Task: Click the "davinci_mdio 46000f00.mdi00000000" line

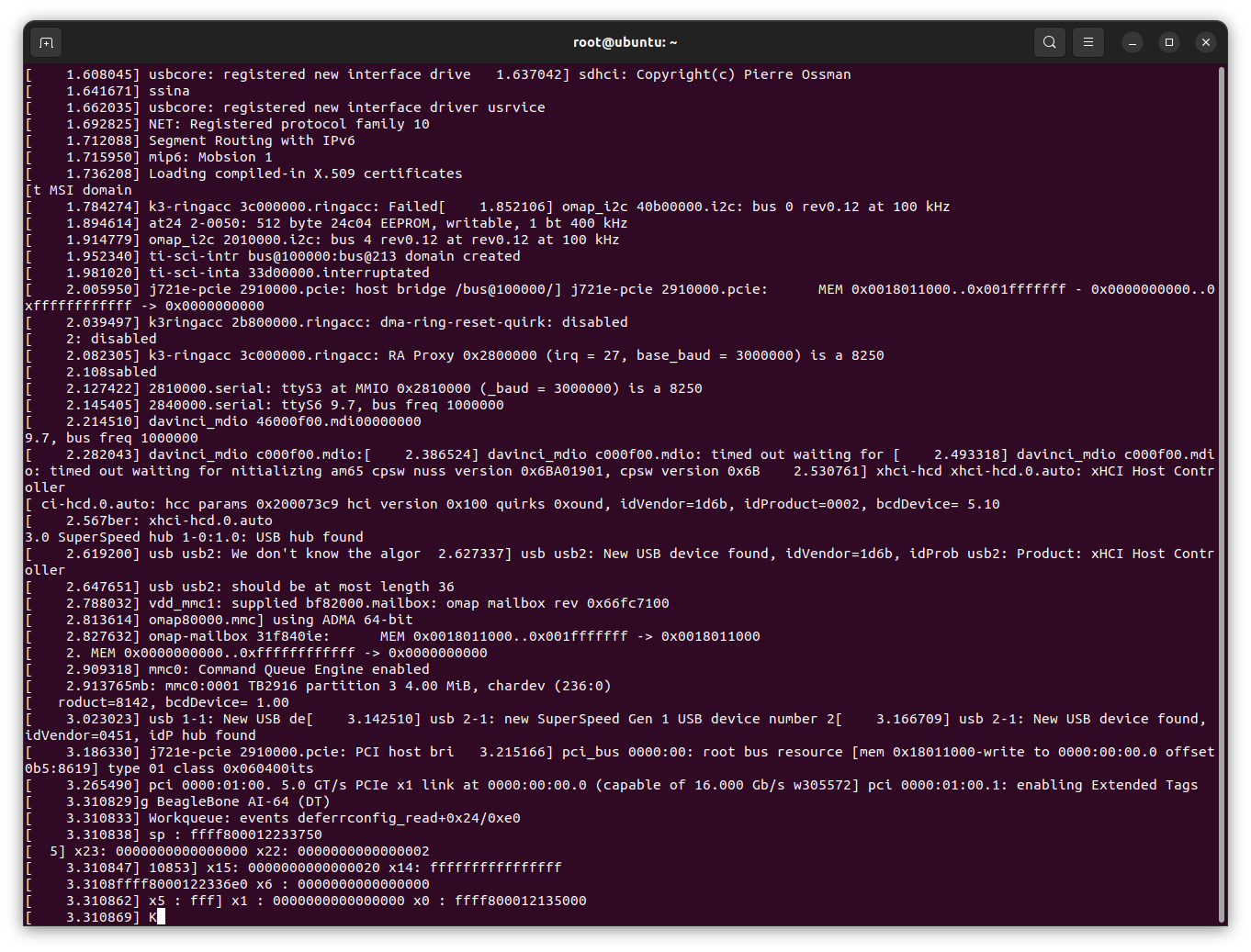Action: tap(223, 421)
